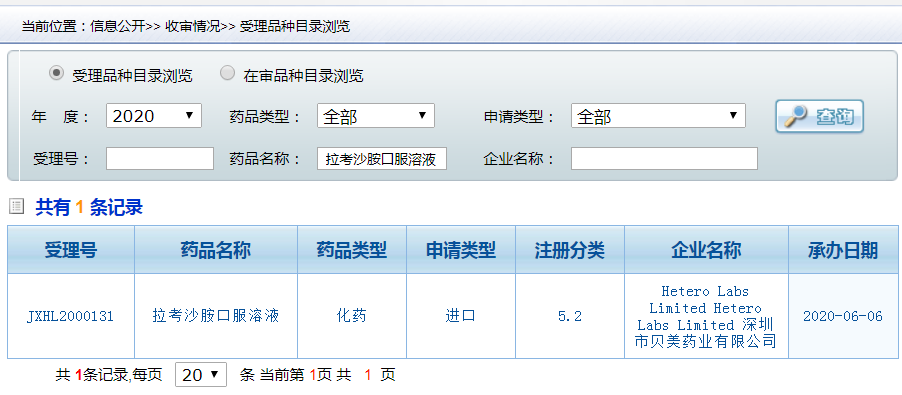
Task: Click the 承办日期 column header
Action: (843, 250)
